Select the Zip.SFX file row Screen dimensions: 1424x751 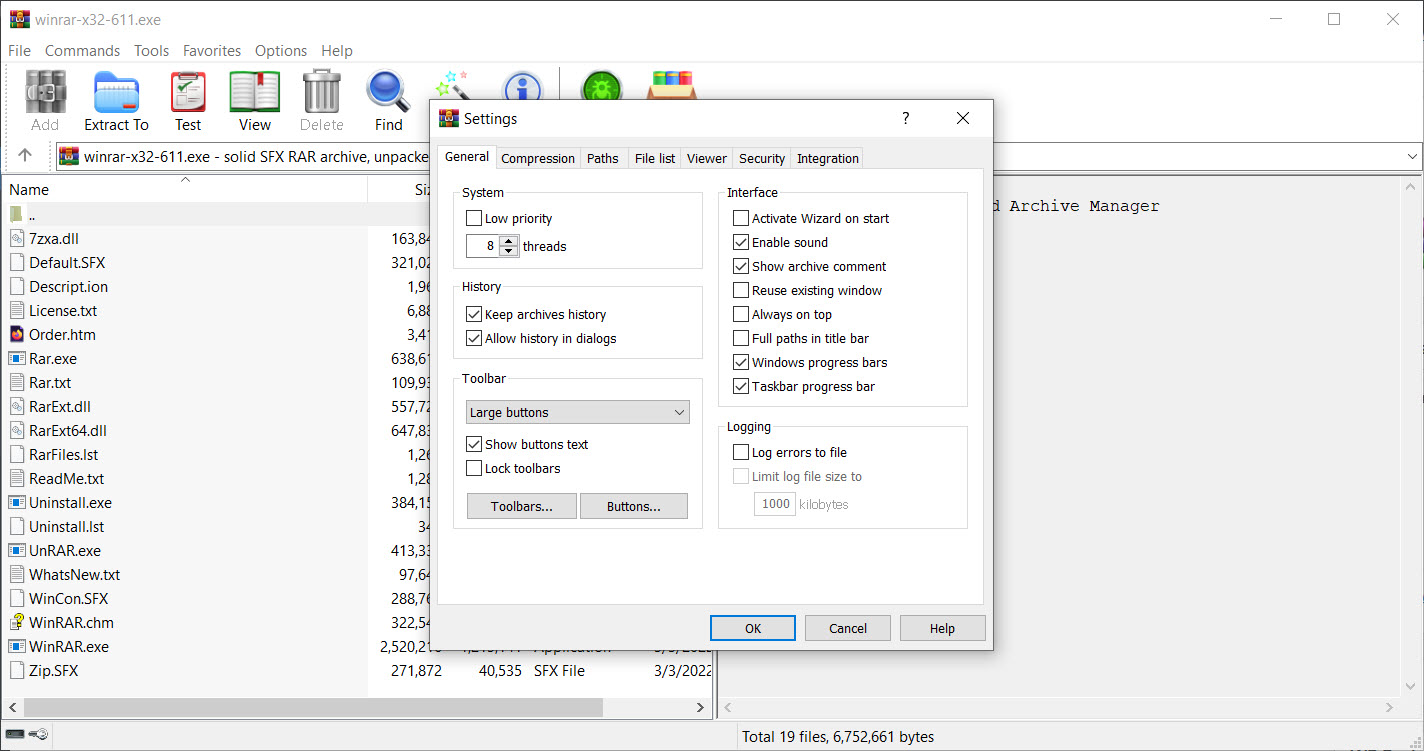click(x=356, y=670)
